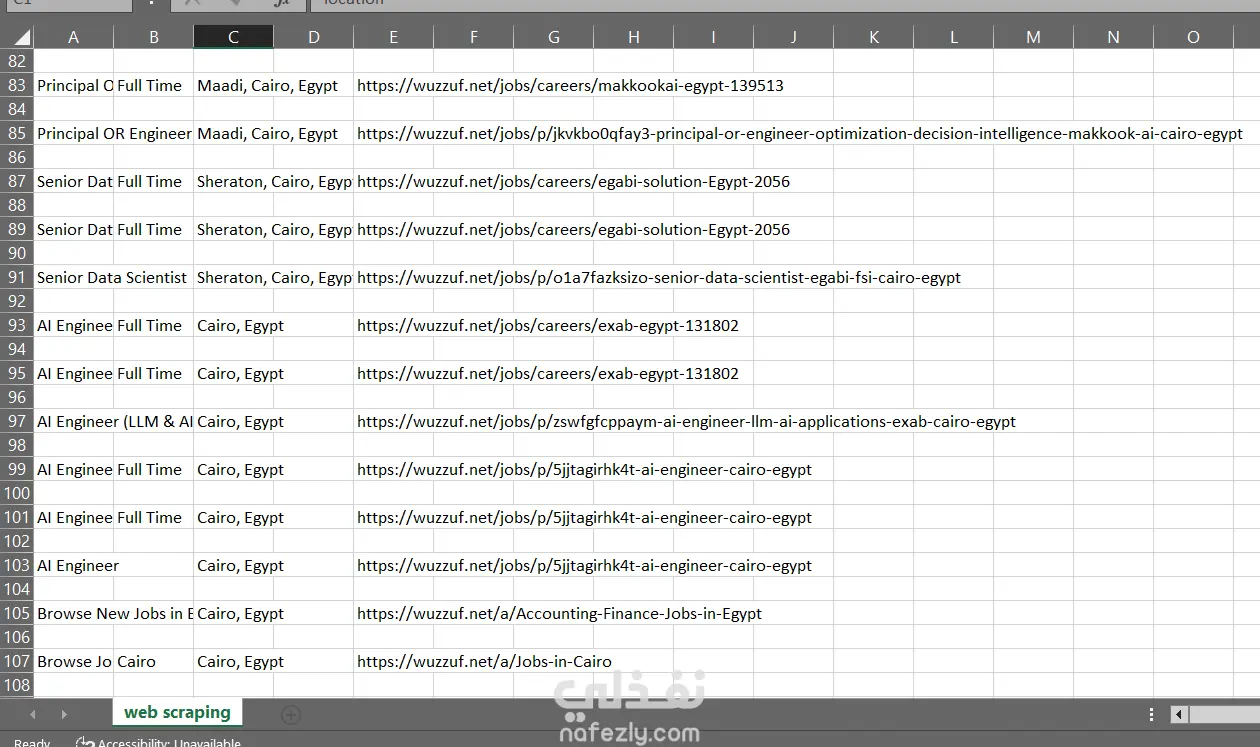Click "Senior Data Scientist" cell in row 91

[112, 277]
